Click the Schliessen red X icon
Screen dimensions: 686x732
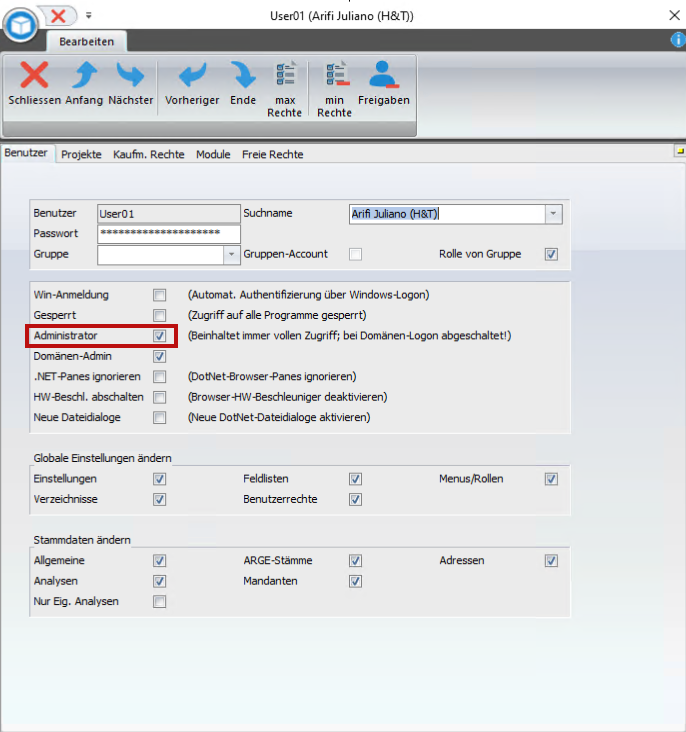point(34,76)
